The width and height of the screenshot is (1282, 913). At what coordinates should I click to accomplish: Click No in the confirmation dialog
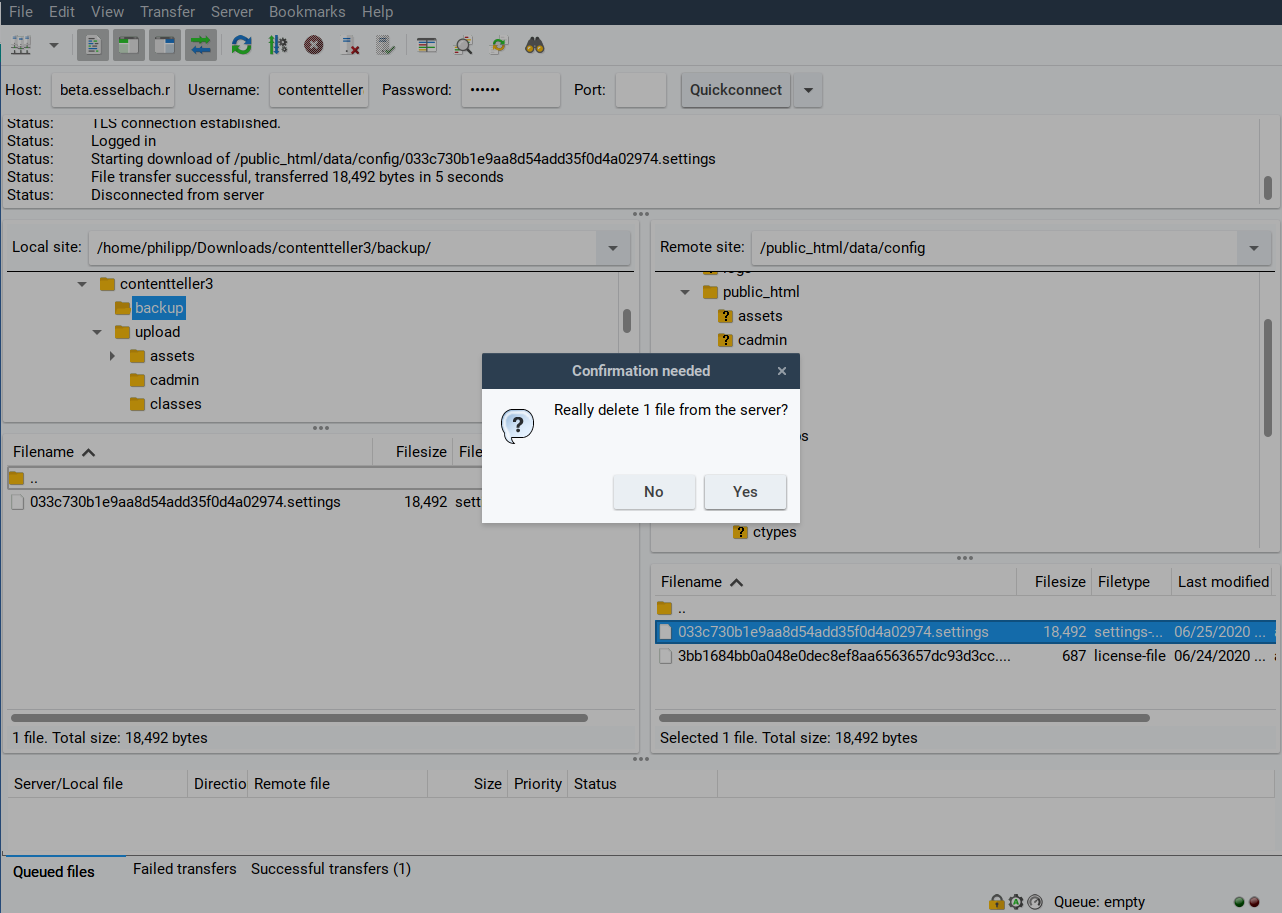tap(654, 492)
